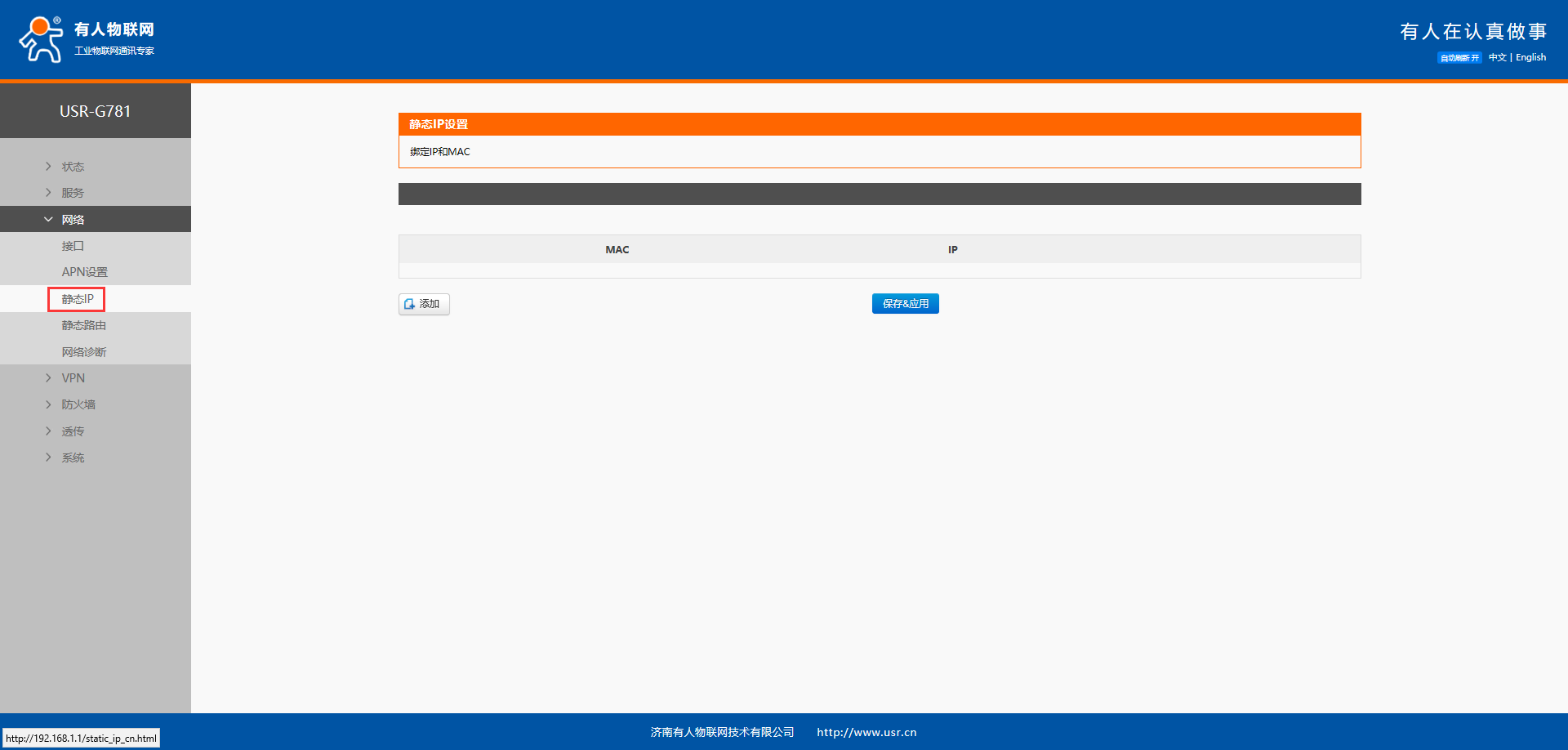This screenshot has width=1568, height=750.
Task: Select the 静态IP menu item
Action: (78, 299)
